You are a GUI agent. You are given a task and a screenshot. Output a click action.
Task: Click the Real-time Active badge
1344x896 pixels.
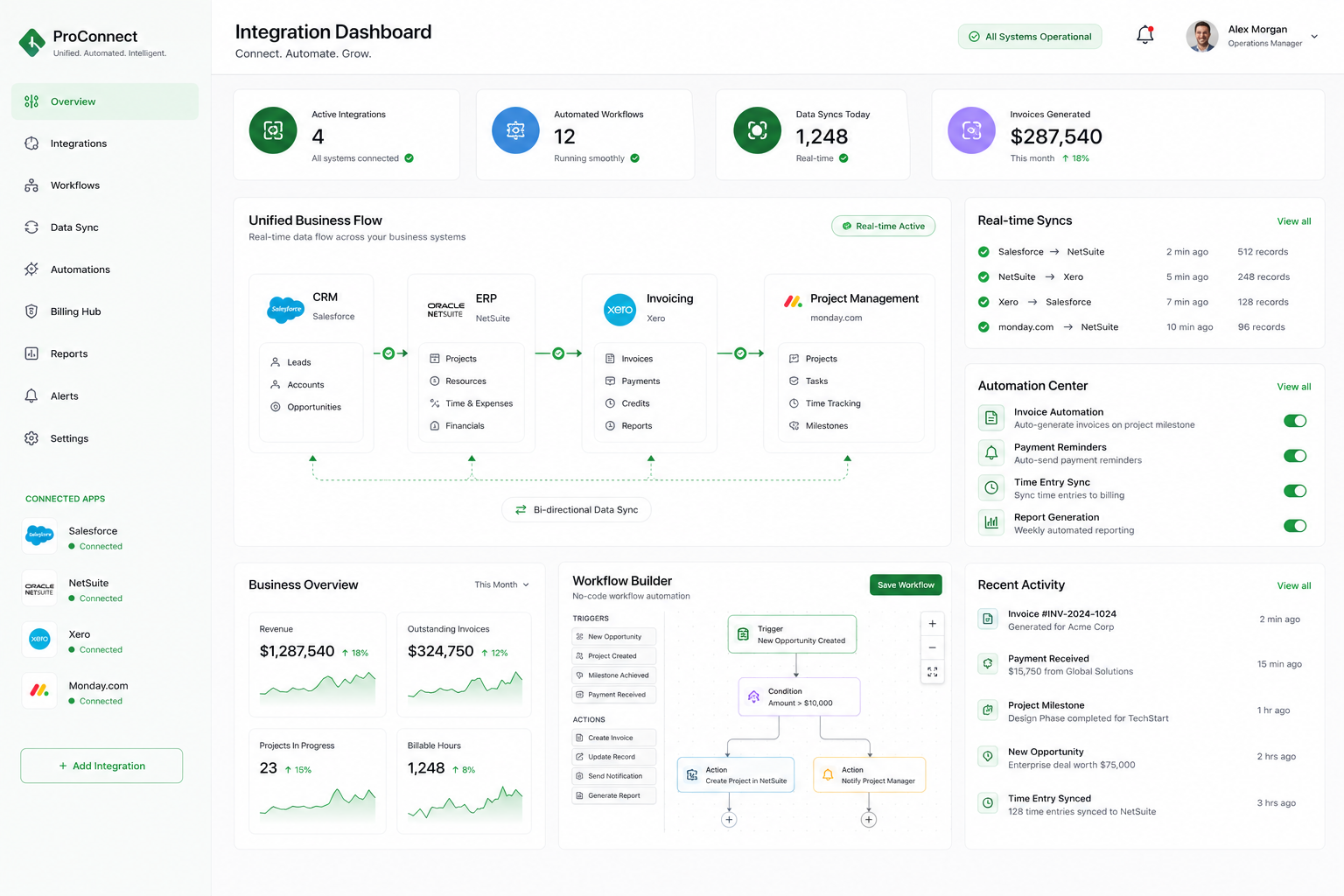point(884,226)
